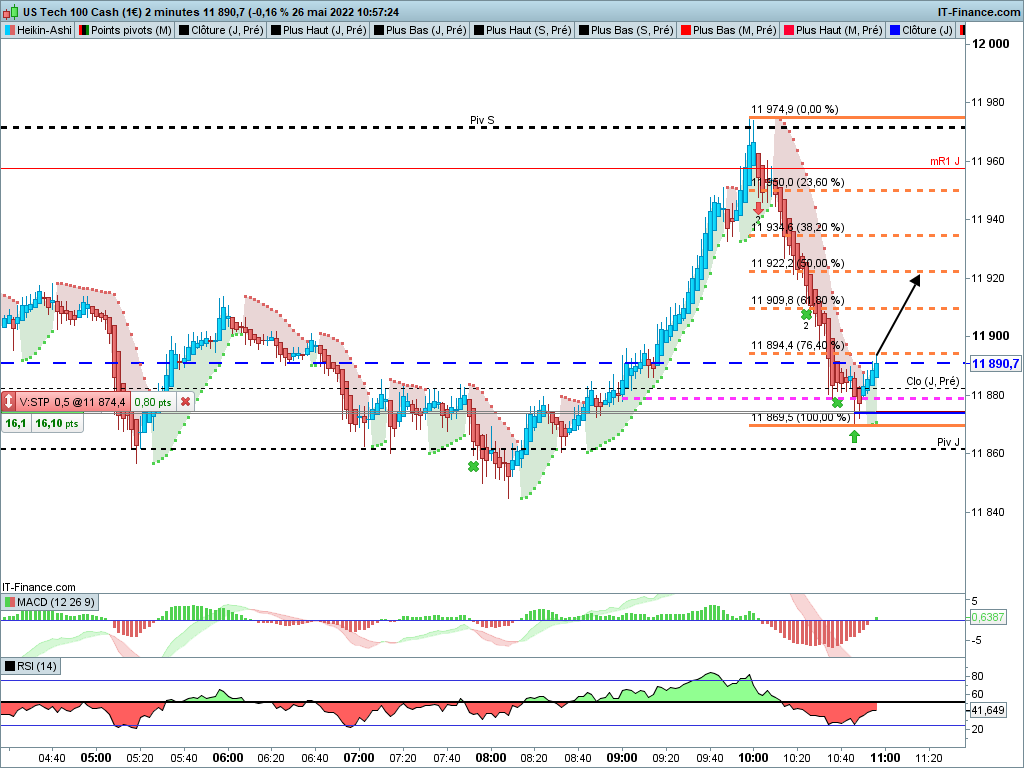Grab the up-down arrow handle of STP order
Viewport: 1024px width, 768px height.
[8, 402]
